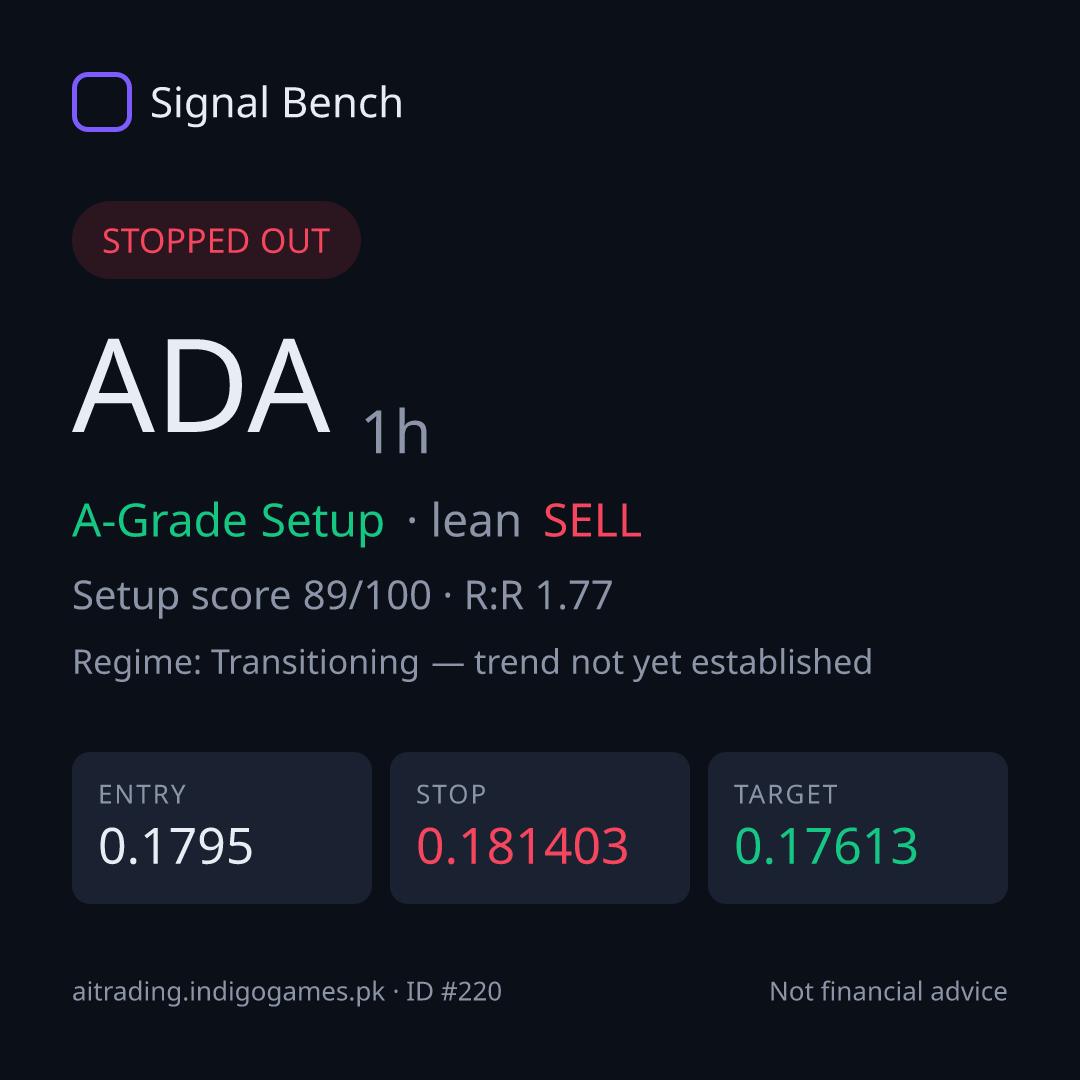Open the STOP price card
The width and height of the screenshot is (1080, 1080).
(540, 828)
